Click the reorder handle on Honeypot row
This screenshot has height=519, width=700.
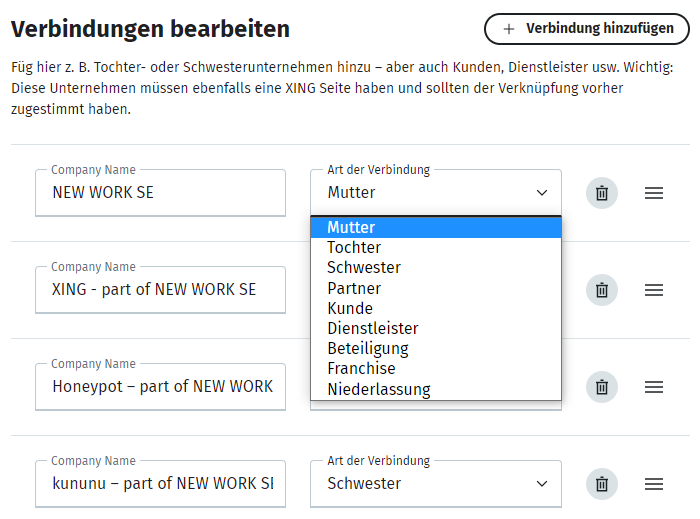pos(654,386)
